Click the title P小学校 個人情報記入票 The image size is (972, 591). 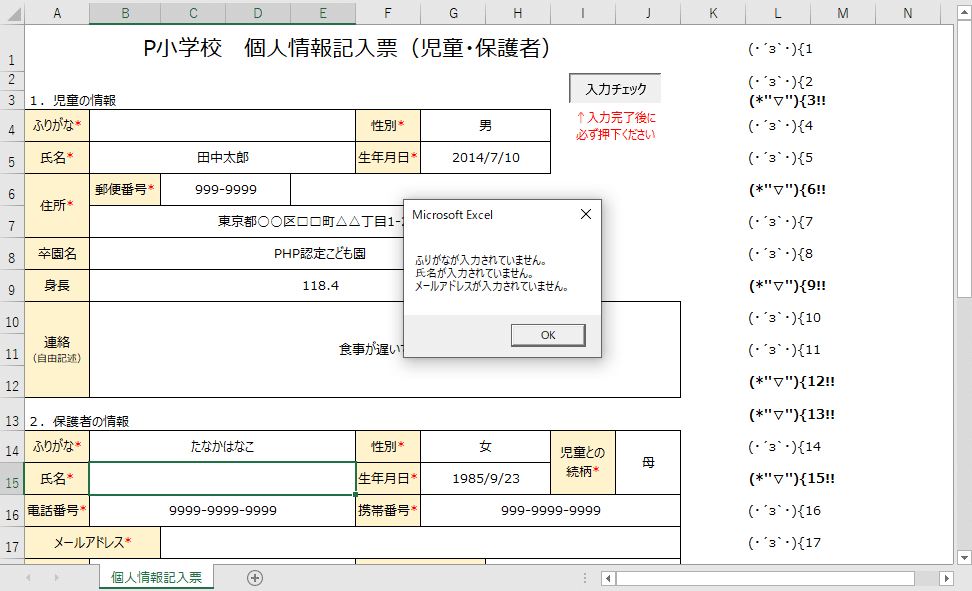347,48
